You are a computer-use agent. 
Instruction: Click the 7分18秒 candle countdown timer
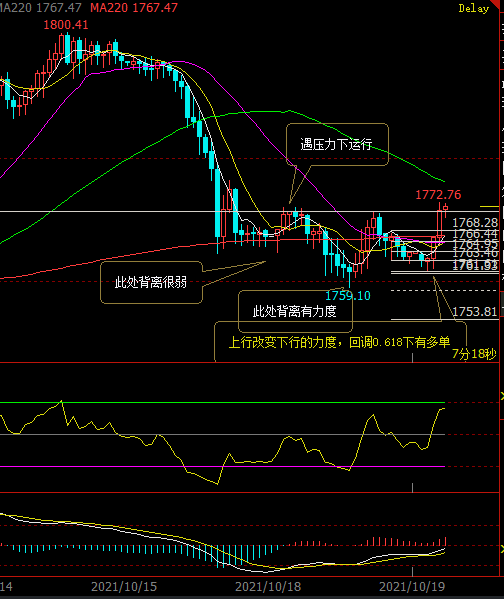tap(474, 354)
